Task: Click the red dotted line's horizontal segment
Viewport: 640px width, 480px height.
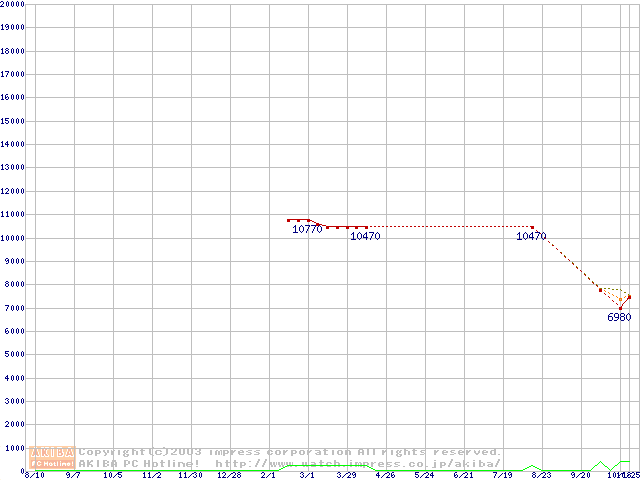Action: click(450, 227)
